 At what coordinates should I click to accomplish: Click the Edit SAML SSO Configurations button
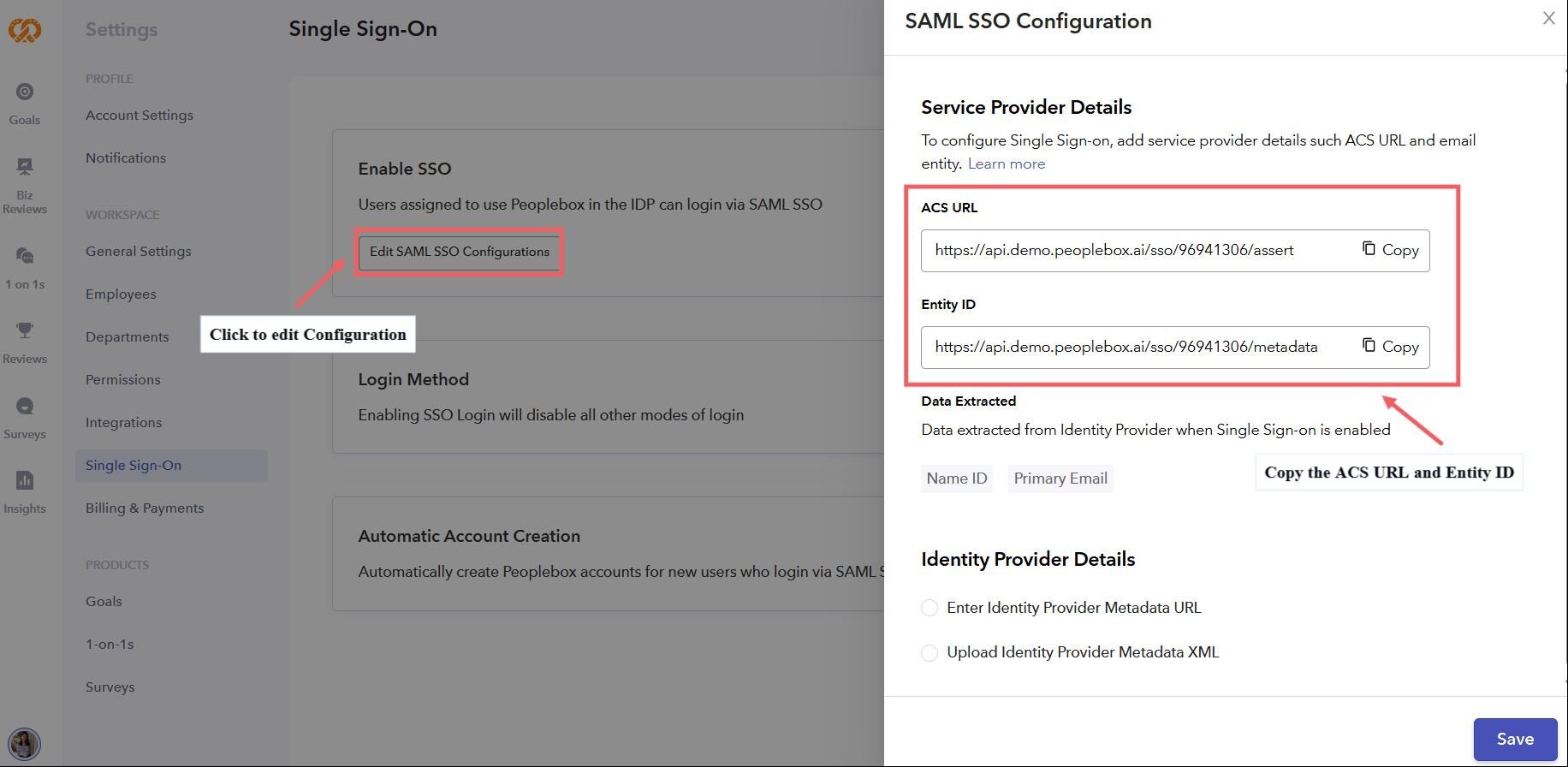[460, 252]
